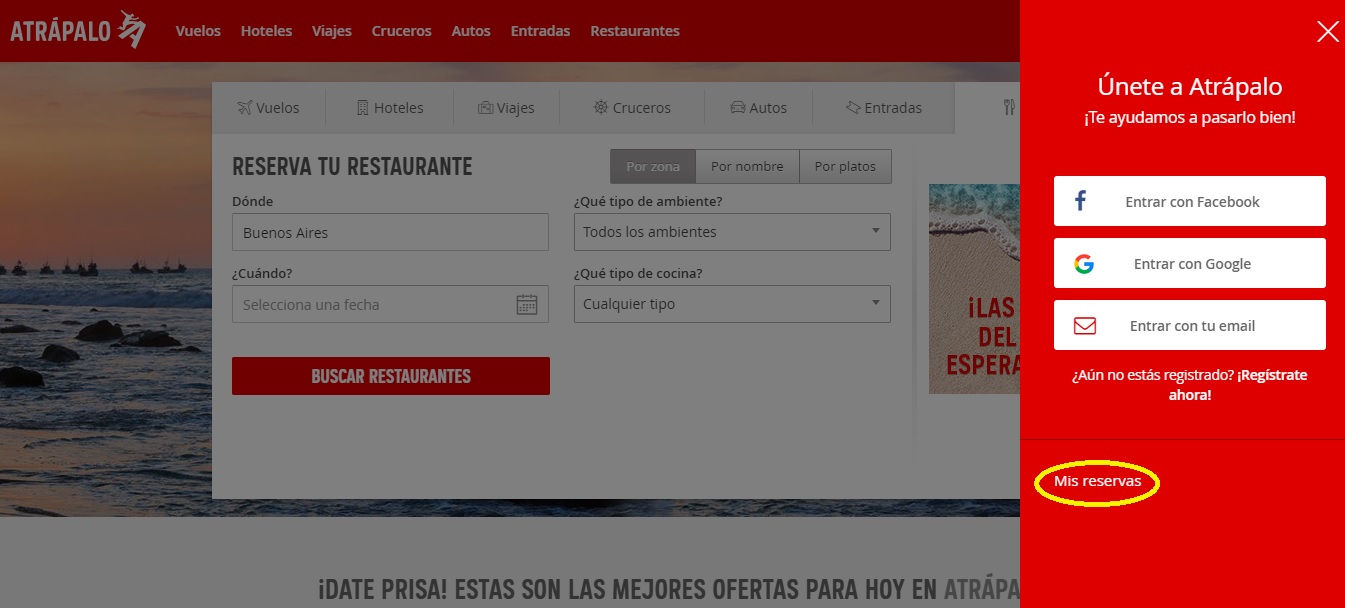Open Autos in top navigation
Viewport: 1345px width, 608px height.
tap(471, 31)
